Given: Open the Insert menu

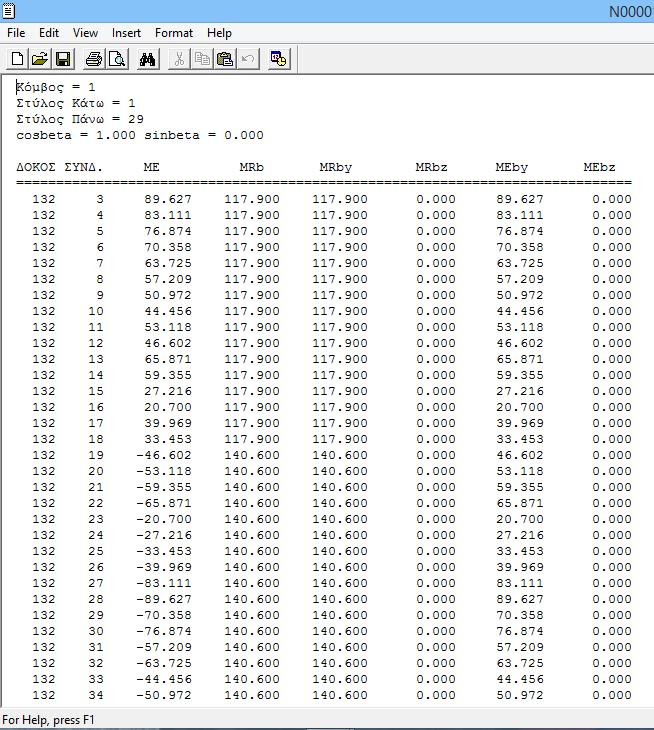Looking at the screenshot, I should (126, 33).
